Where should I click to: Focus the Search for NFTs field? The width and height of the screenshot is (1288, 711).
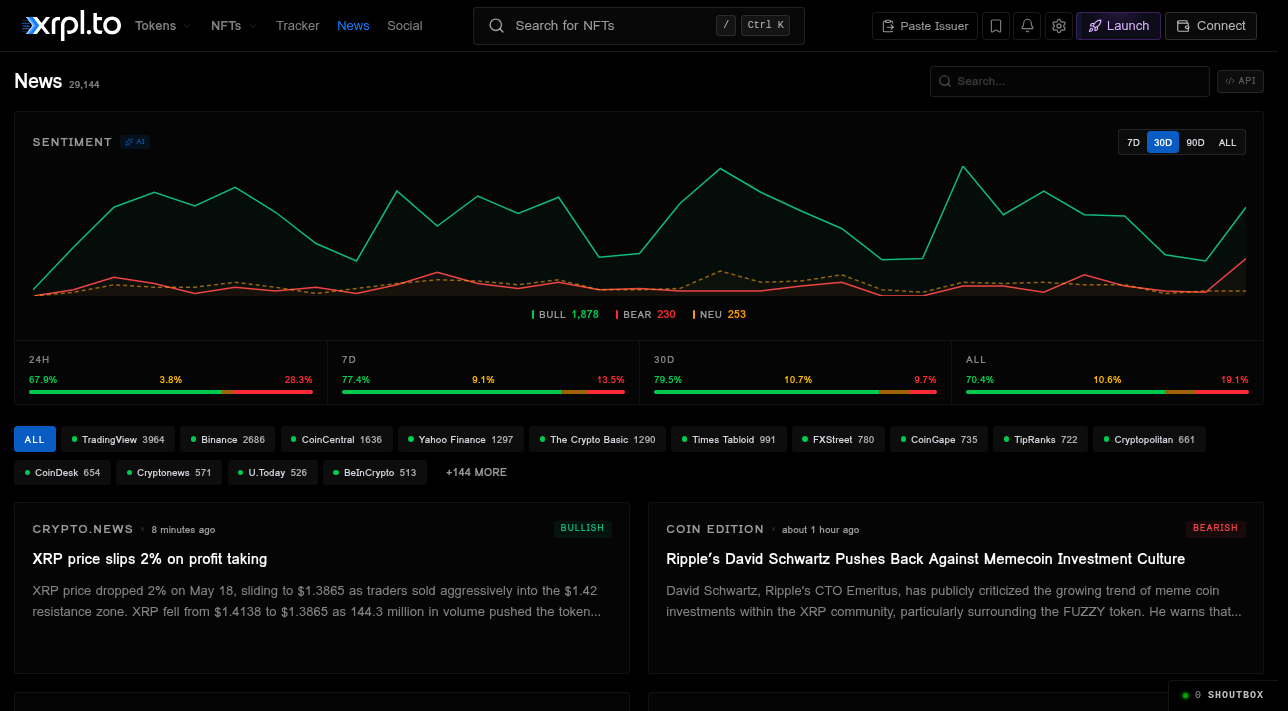point(638,26)
